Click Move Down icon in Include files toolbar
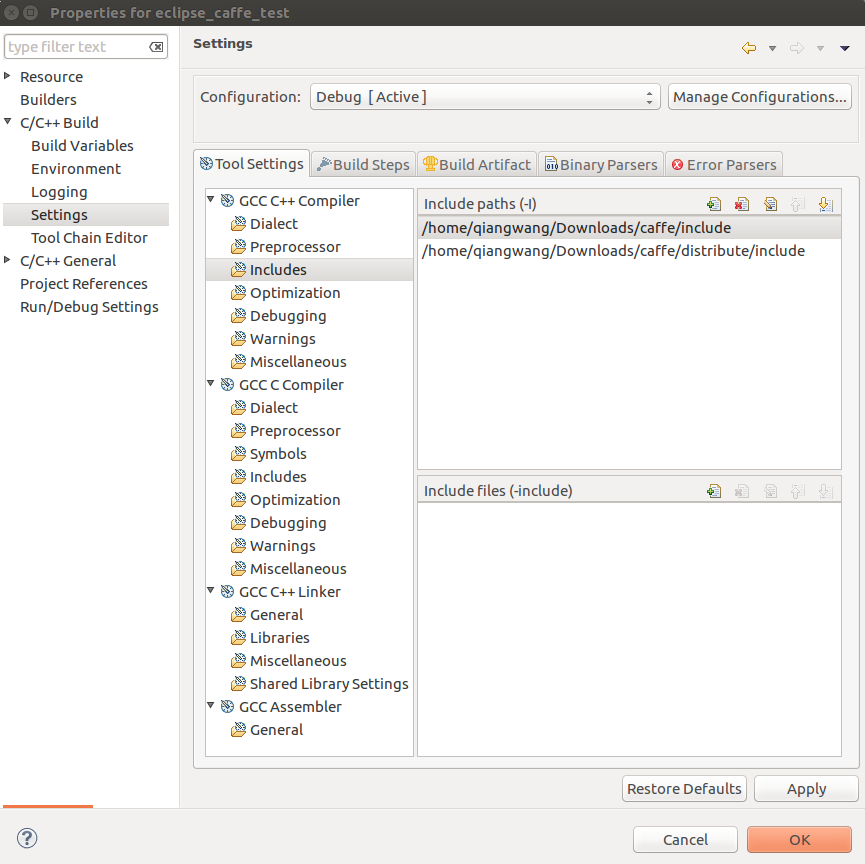Viewport: 865px width, 864px height. 826,490
